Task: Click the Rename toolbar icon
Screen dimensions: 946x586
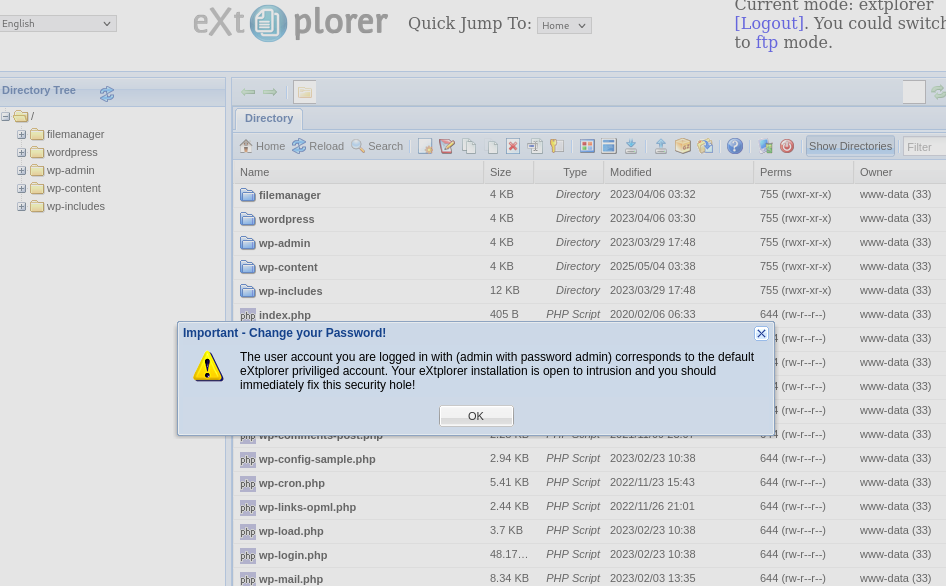Action: pyautogui.click(x=535, y=147)
